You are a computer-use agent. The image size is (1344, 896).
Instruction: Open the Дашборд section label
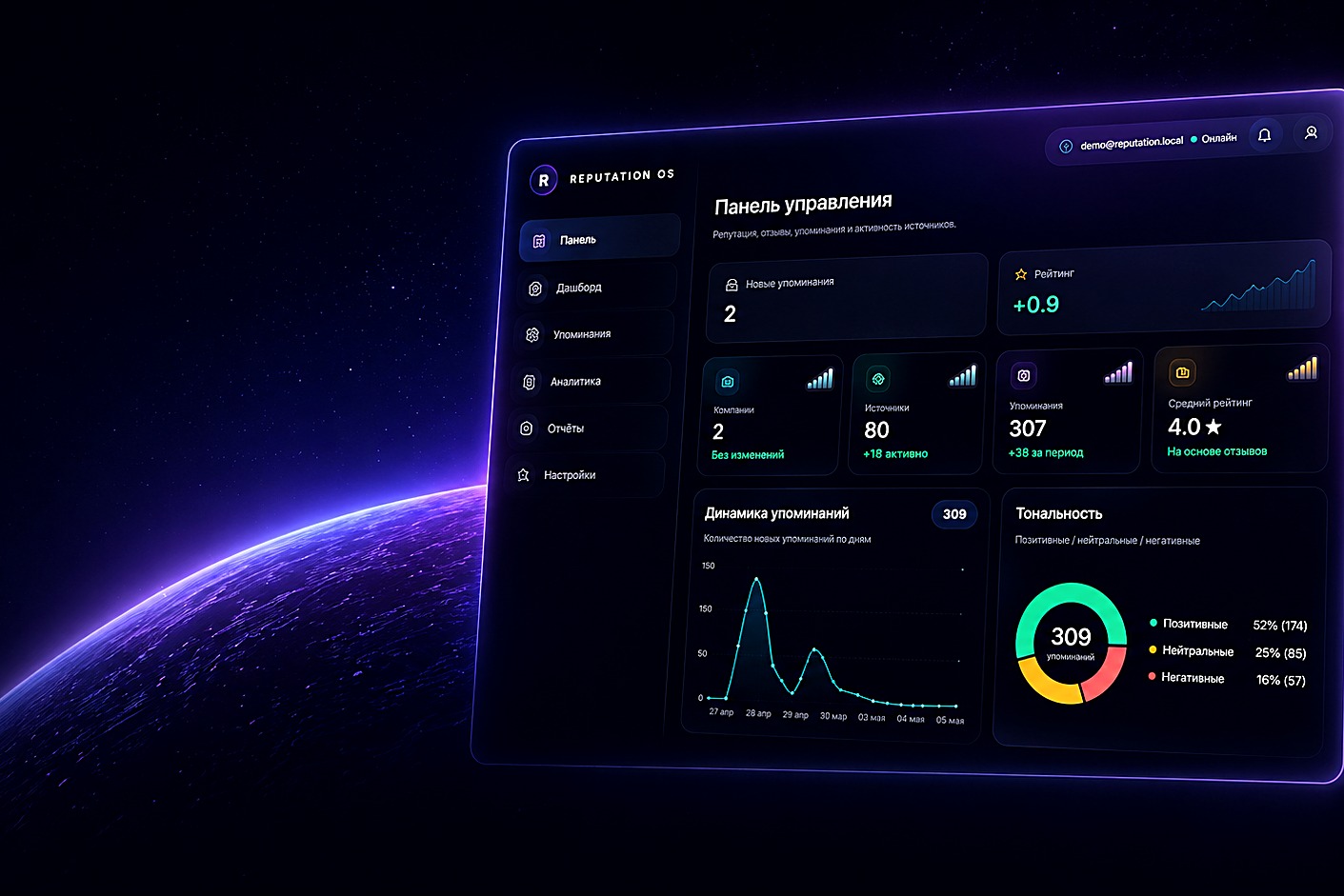click(579, 288)
